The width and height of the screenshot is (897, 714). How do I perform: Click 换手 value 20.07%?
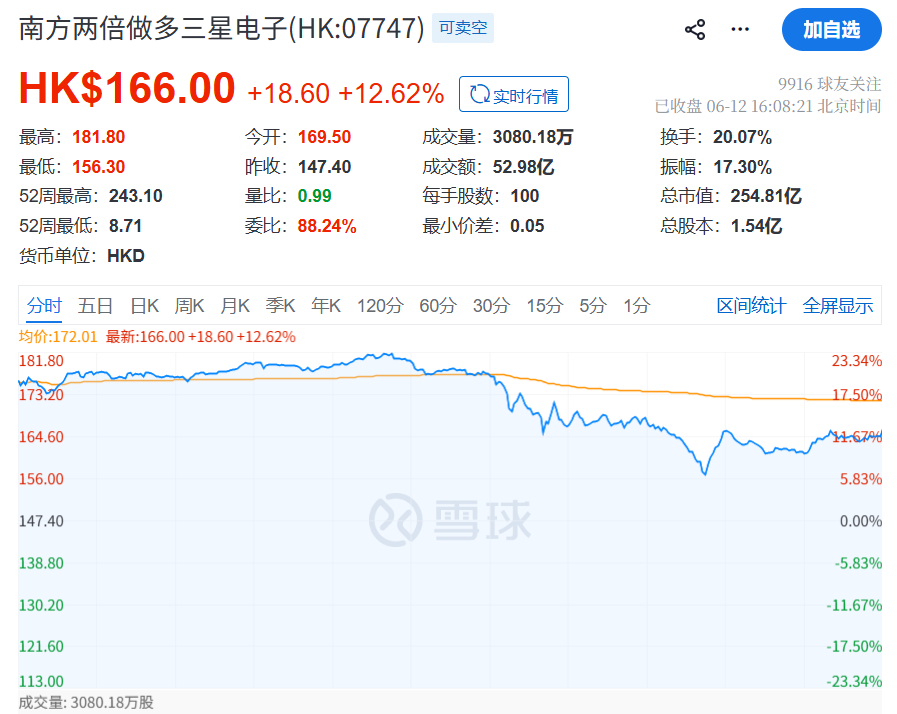tap(742, 137)
